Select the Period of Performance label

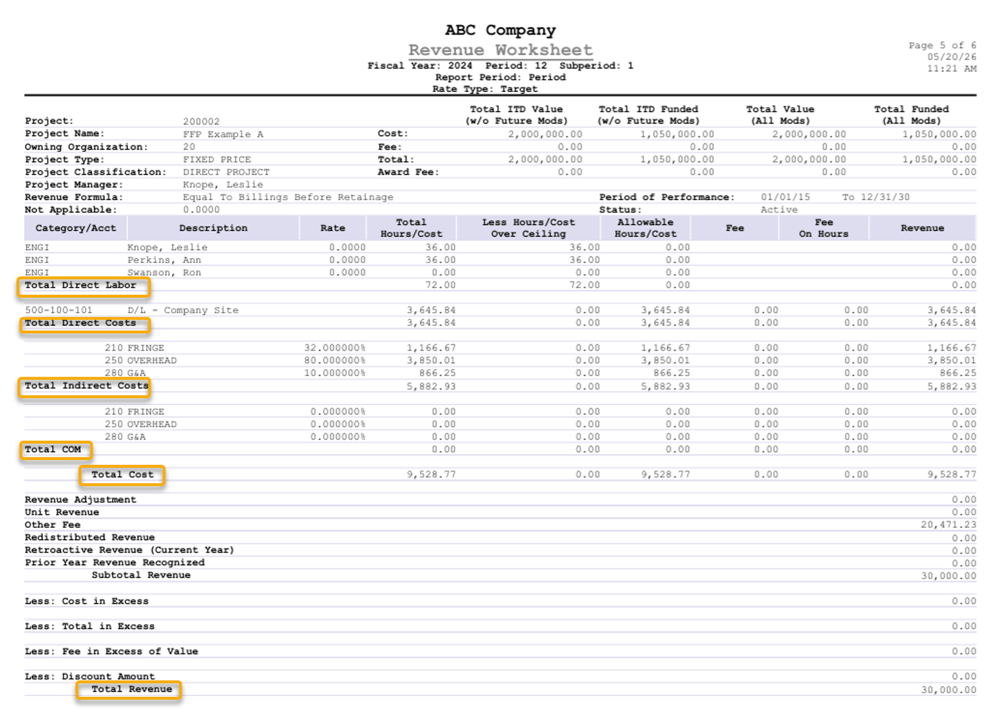pos(666,197)
